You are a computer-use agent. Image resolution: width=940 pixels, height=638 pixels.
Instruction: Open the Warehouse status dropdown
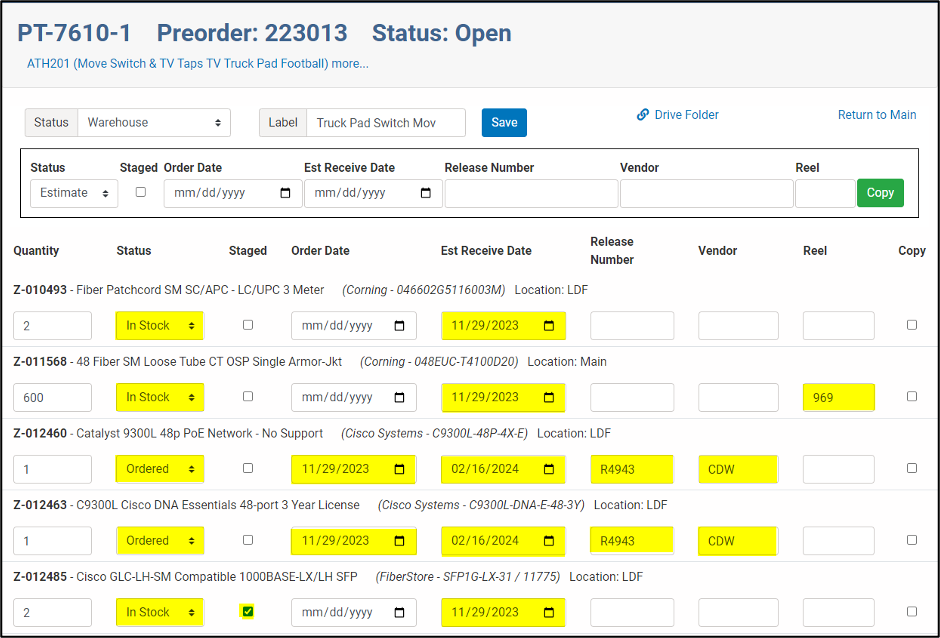click(x=154, y=123)
